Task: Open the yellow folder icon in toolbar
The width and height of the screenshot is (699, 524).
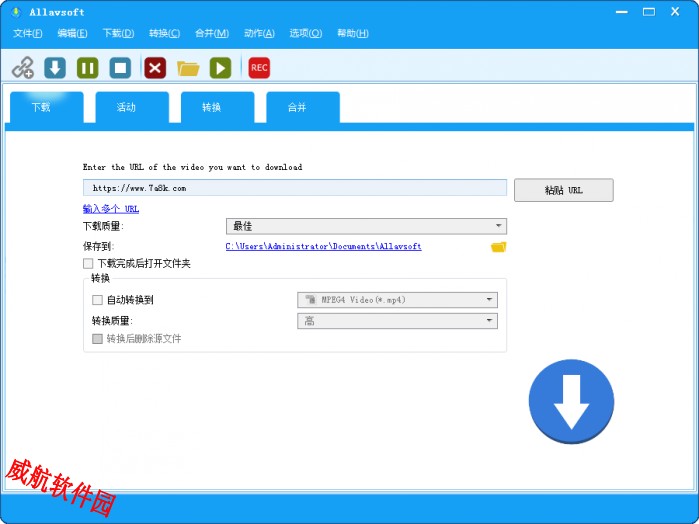Action: click(x=188, y=68)
